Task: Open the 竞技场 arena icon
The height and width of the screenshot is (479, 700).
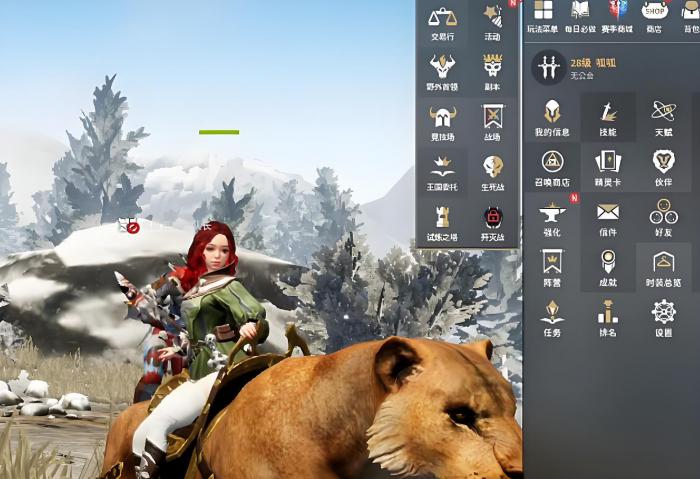Action: click(442, 122)
